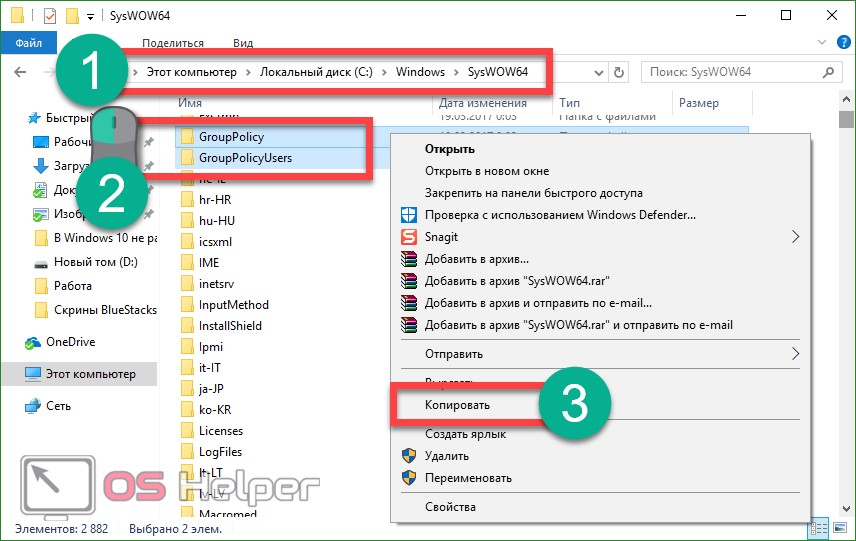856x541 pixels.
Task: Expand the chevron after Windows breadcrumb
Action: (456, 73)
